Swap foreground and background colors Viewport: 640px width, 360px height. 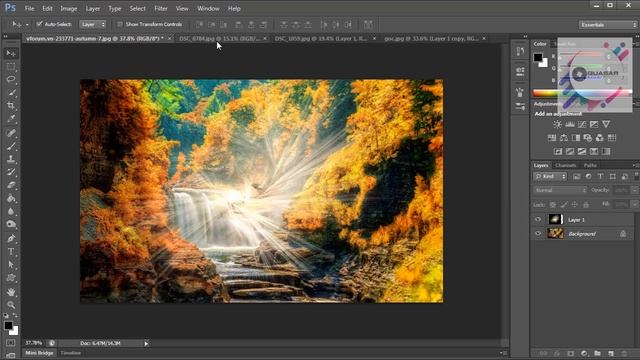click(x=15, y=316)
